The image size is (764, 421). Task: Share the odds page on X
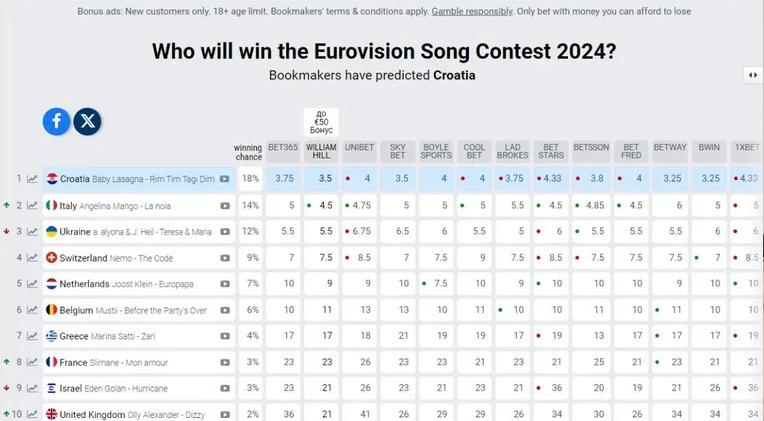point(88,121)
